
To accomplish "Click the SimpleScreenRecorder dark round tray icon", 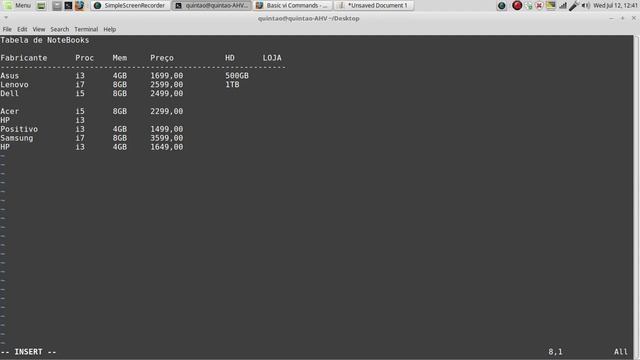I will [502, 6].
